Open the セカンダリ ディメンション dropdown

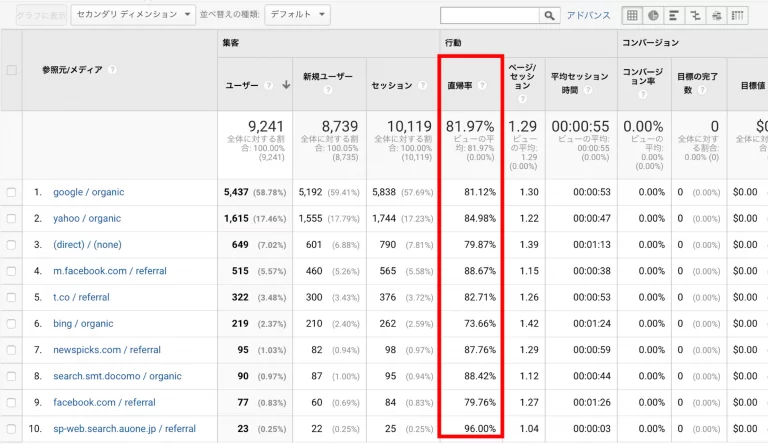(133, 15)
